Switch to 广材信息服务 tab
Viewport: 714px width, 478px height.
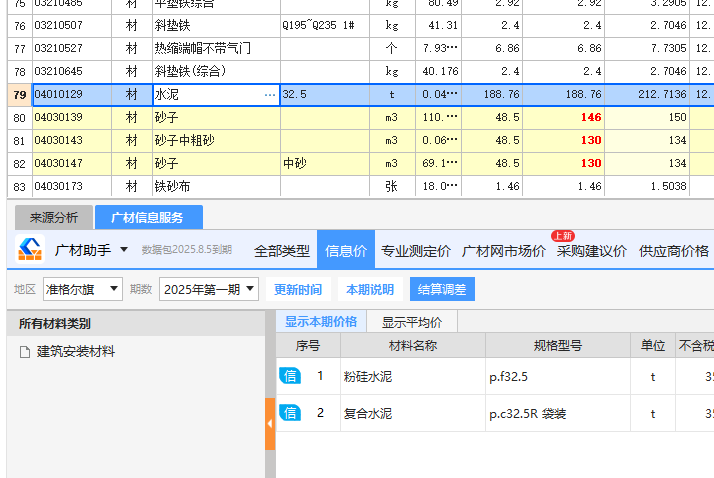148,218
